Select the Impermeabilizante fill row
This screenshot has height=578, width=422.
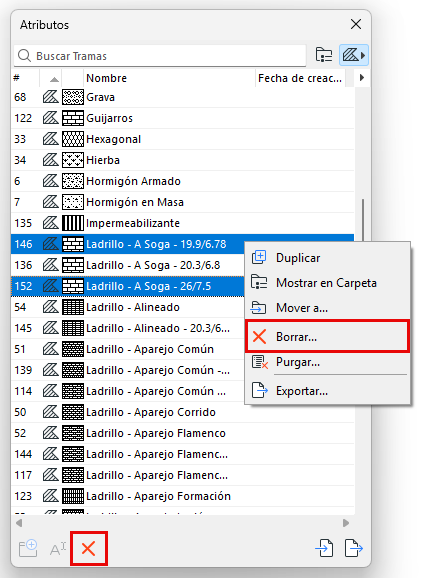(183, 223)
